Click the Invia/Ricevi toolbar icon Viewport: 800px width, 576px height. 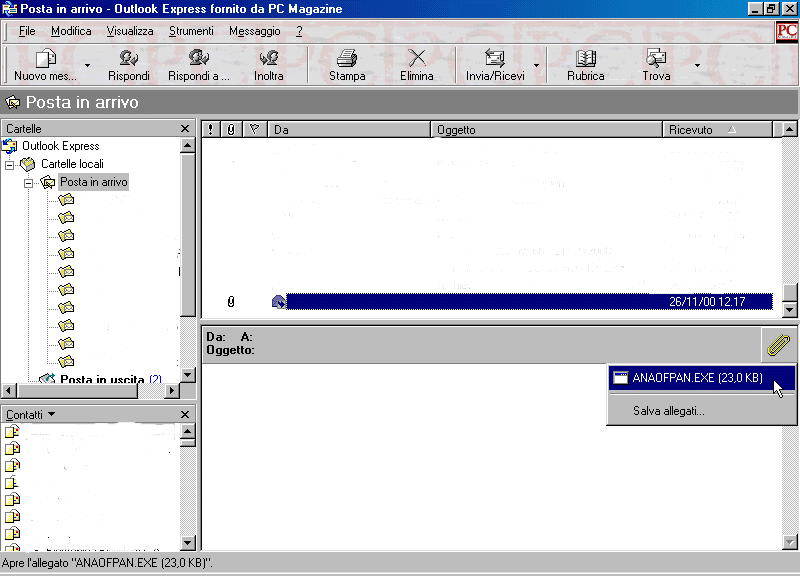[495, 64]
